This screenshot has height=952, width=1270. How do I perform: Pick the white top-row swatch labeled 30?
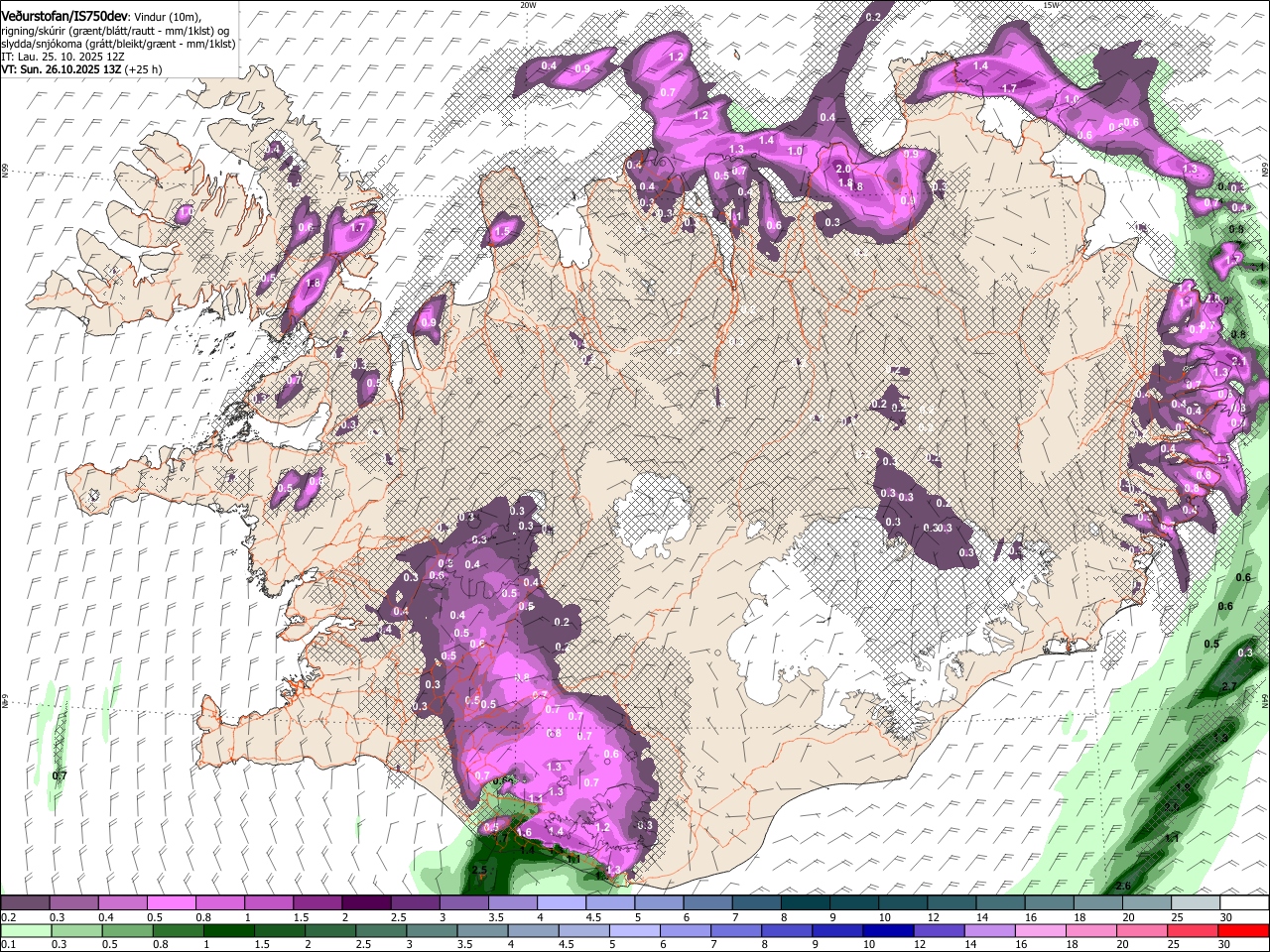pyautogui.click(x=1245, y=903)
